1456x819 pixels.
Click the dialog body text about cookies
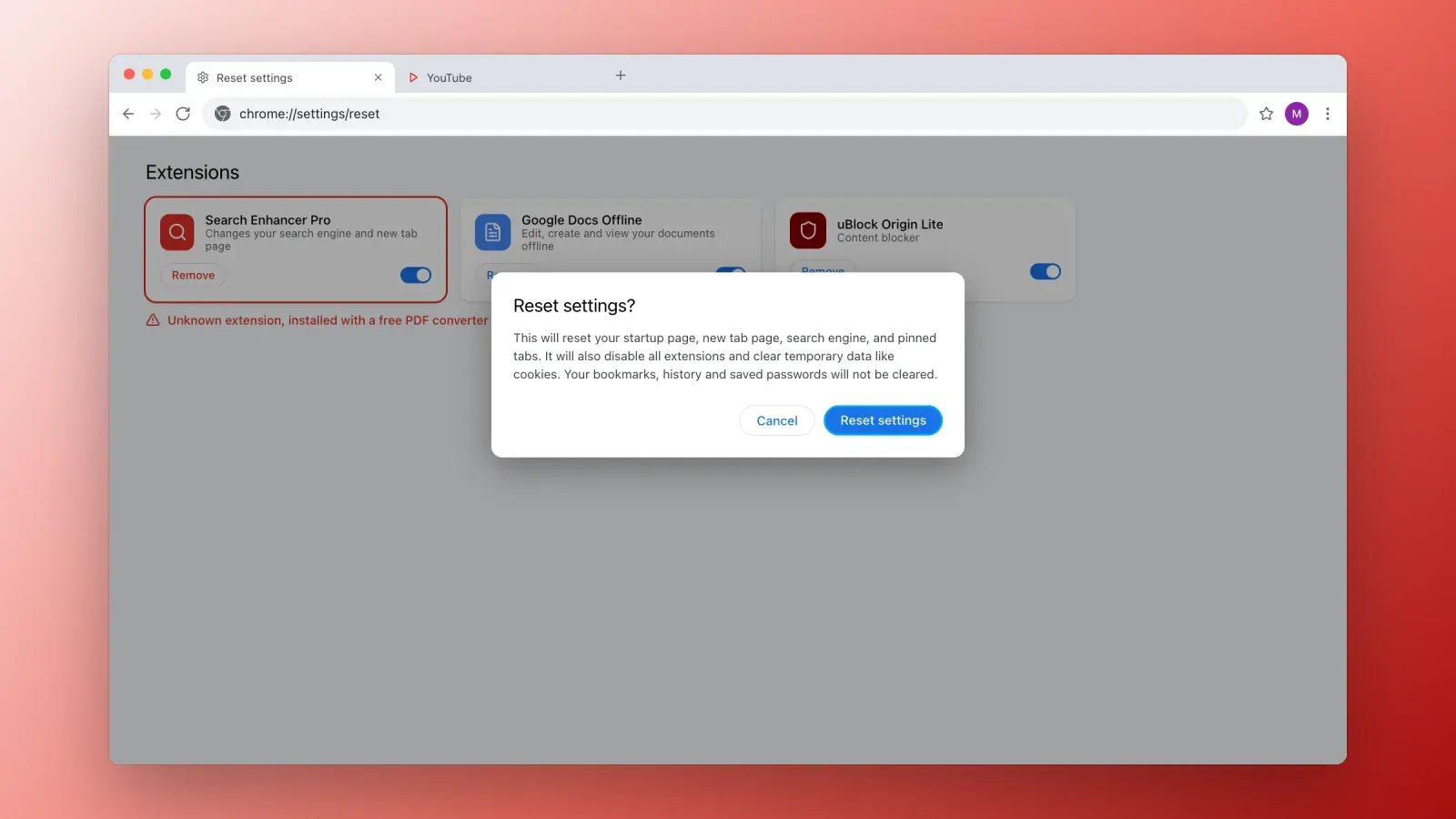[725, 356]
